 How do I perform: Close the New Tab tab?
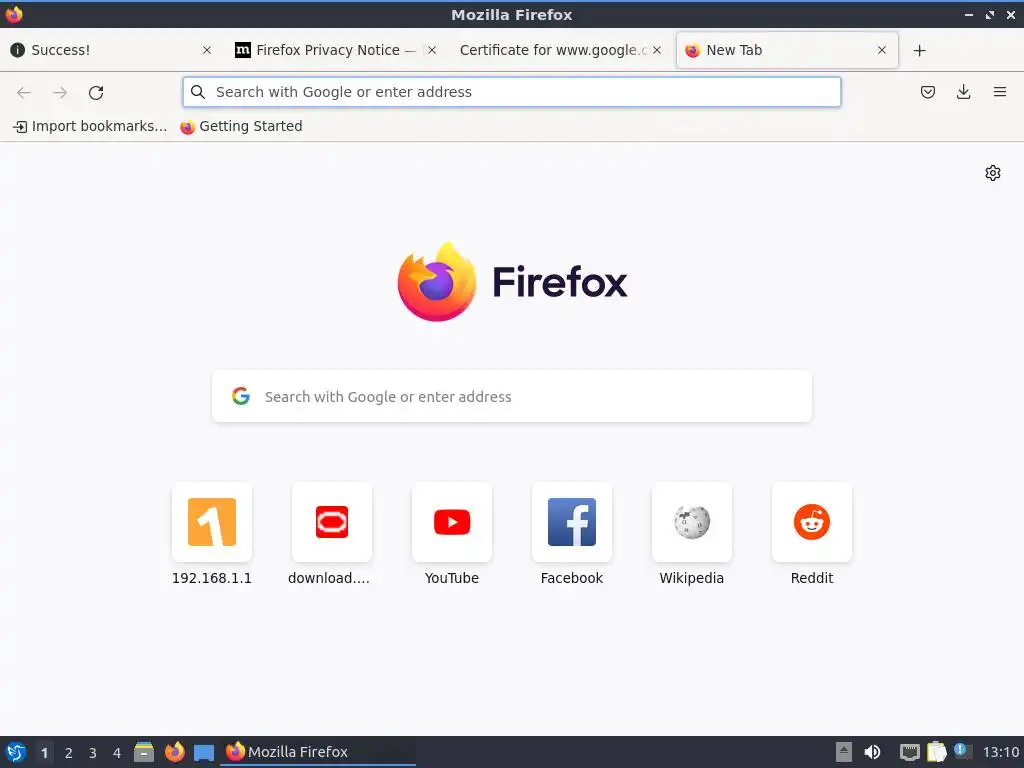pos(882,50)
